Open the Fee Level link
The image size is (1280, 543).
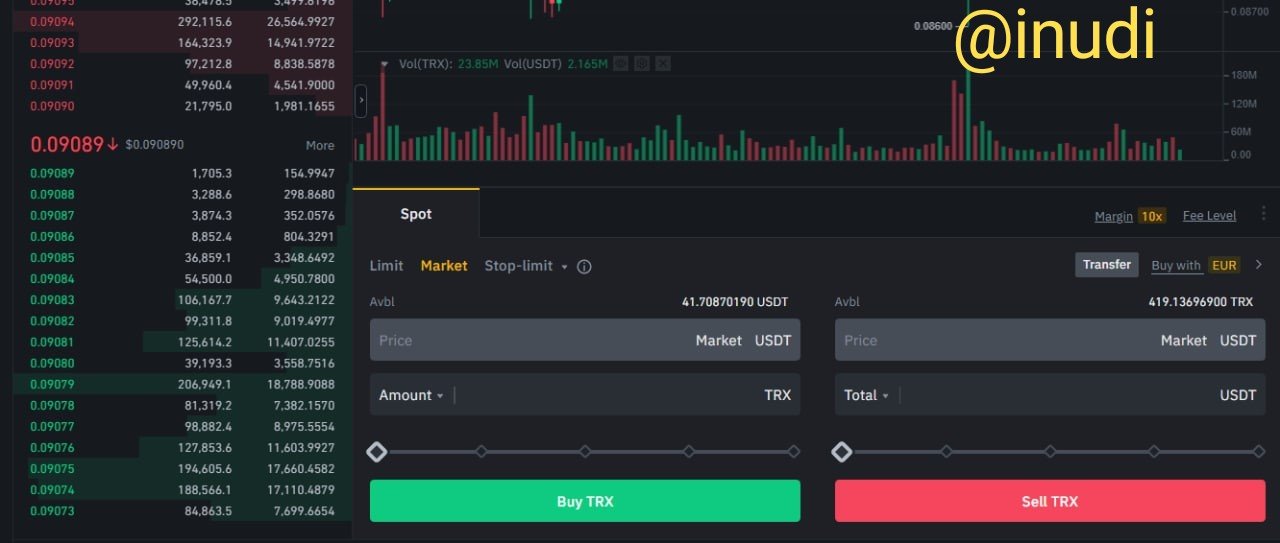click(x=1209, y=216)
